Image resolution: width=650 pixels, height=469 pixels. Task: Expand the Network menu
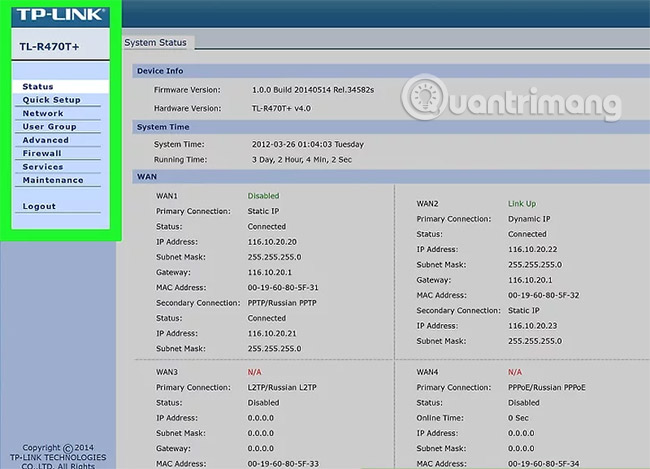pos(43,114)
